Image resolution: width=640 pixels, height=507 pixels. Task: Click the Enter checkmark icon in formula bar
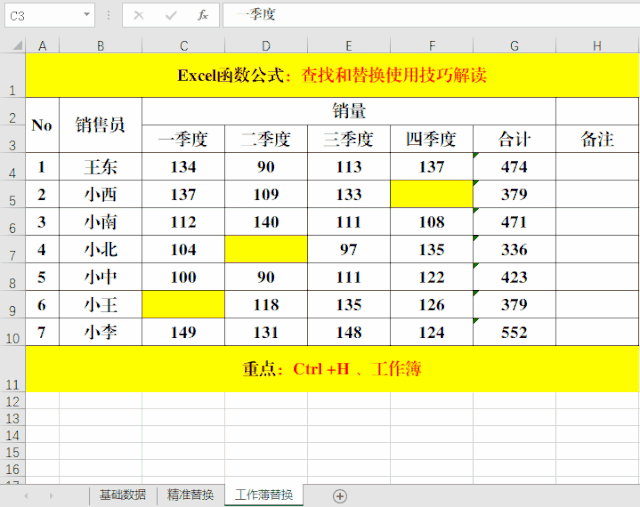coord(171,15)
